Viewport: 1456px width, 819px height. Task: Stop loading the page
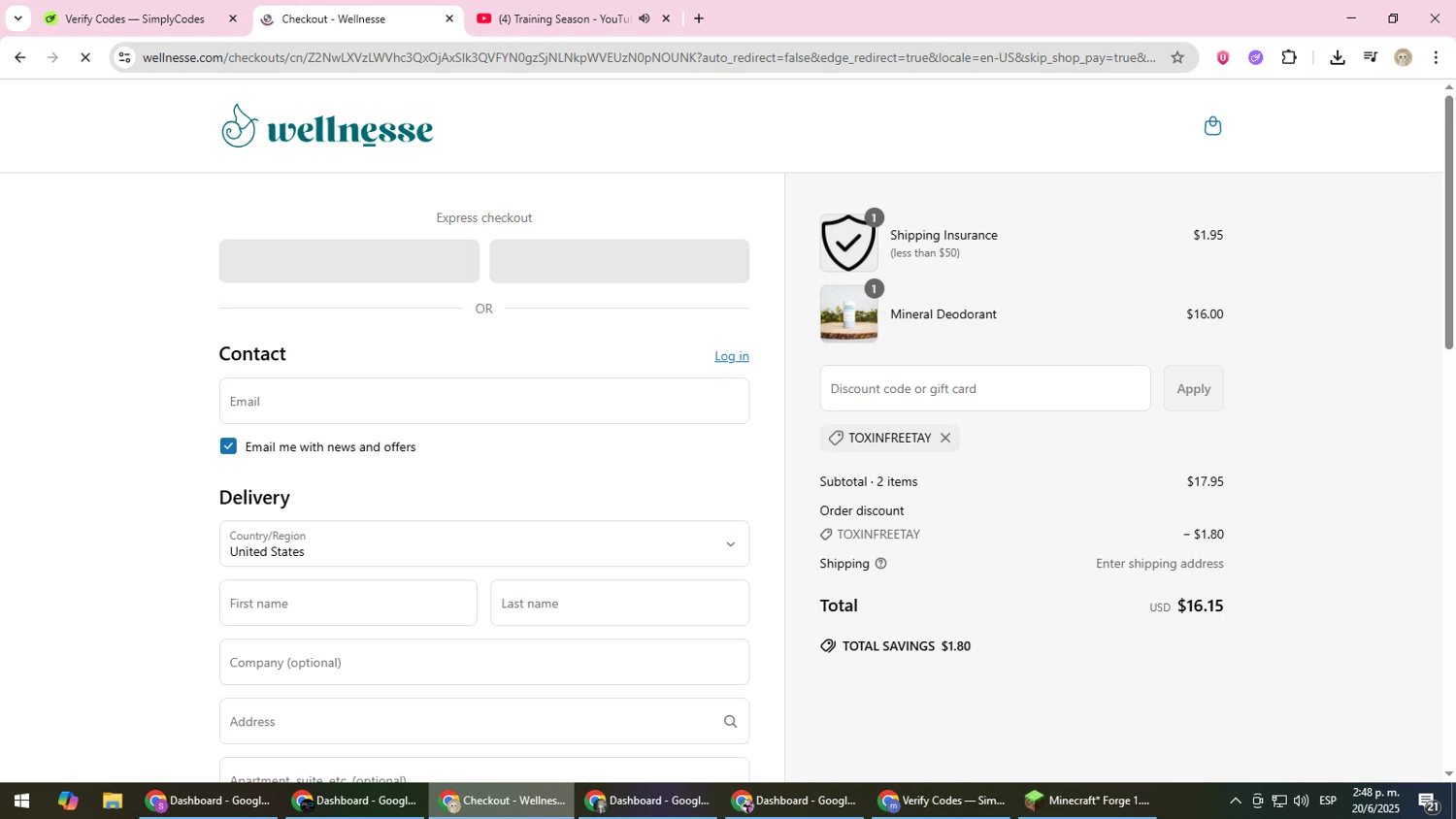[x=85, y=57]
